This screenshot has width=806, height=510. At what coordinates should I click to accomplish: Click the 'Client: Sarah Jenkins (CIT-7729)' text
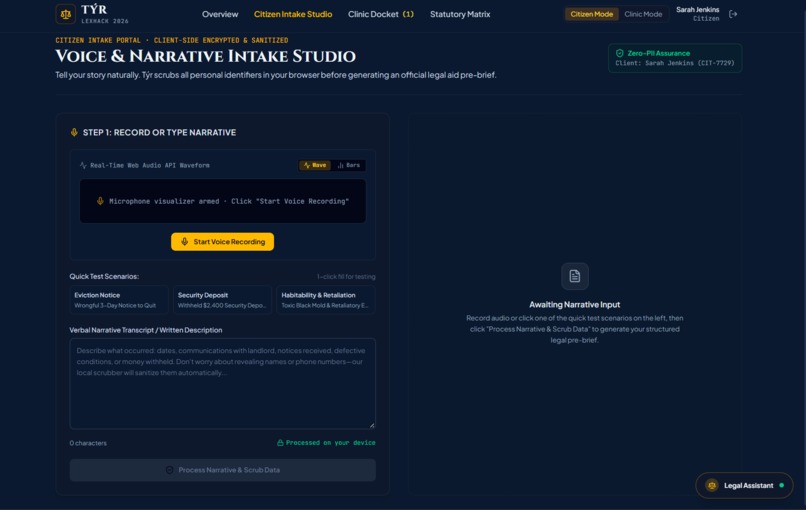pos(675,63)
